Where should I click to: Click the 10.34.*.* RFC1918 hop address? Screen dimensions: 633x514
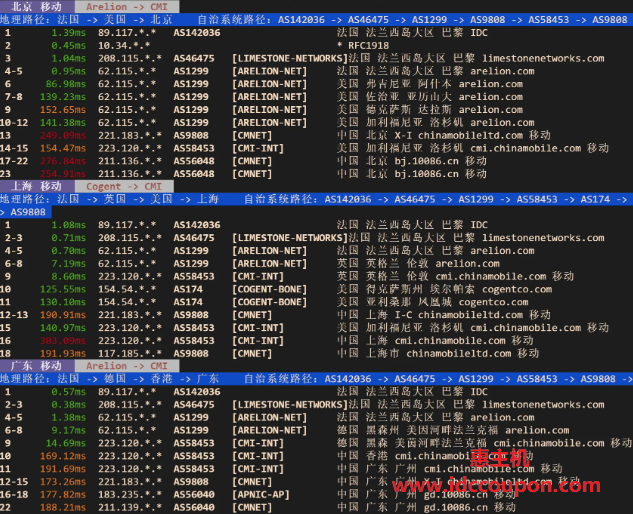(124, 46)
